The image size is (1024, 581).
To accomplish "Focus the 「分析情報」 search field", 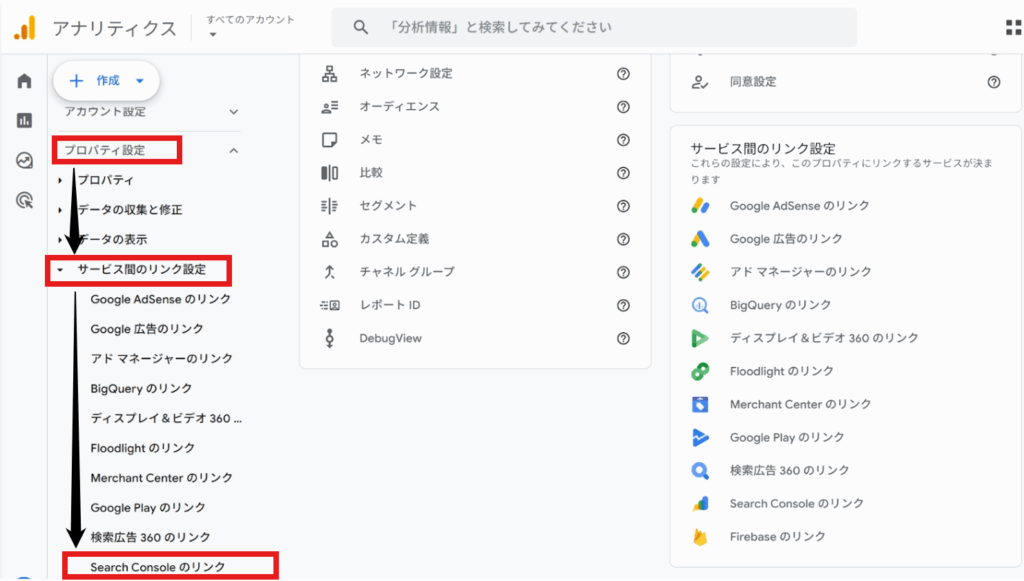I will point(594,27).
